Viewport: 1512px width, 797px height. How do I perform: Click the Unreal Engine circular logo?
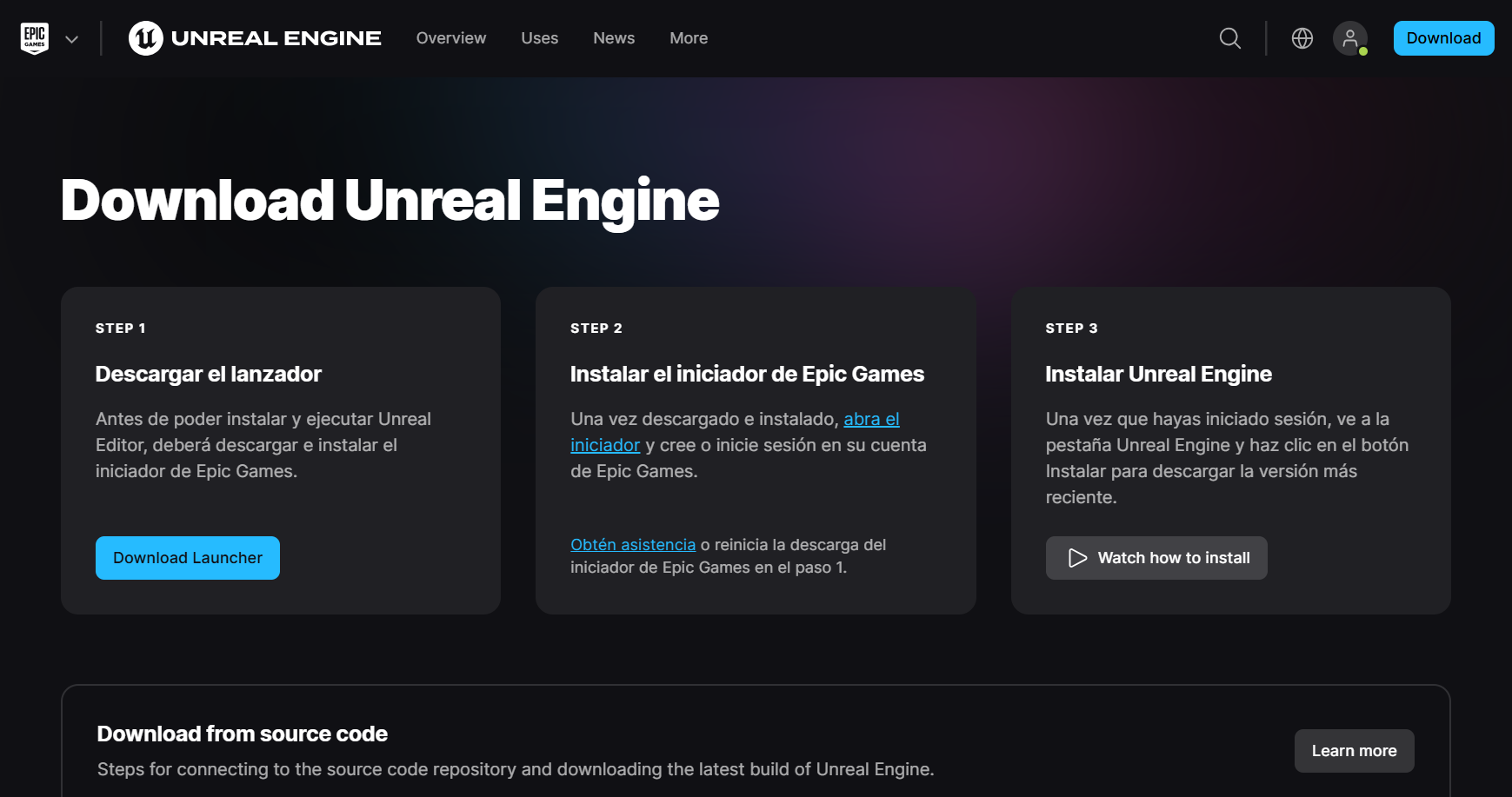(146, 38)
